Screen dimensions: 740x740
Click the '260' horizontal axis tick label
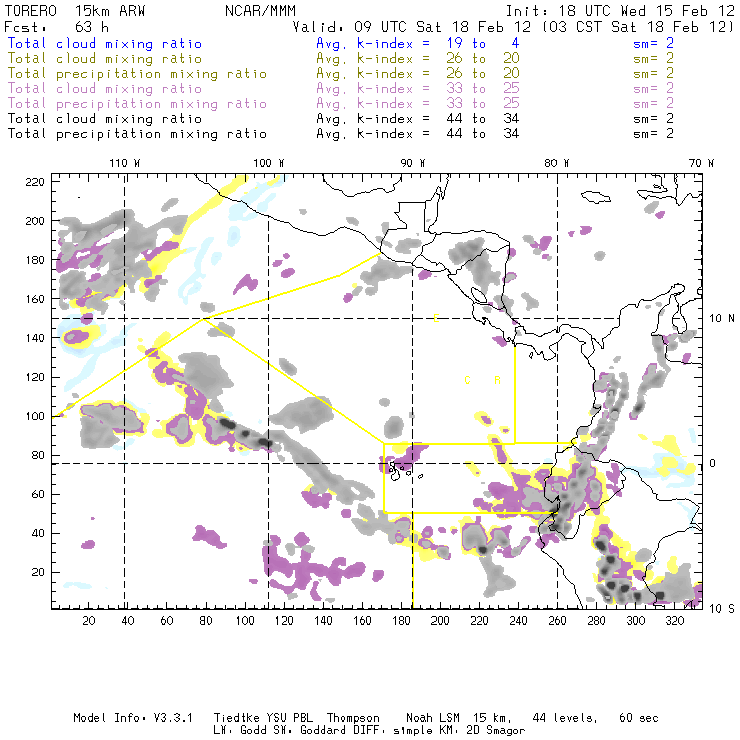click(x=557, y=621)
